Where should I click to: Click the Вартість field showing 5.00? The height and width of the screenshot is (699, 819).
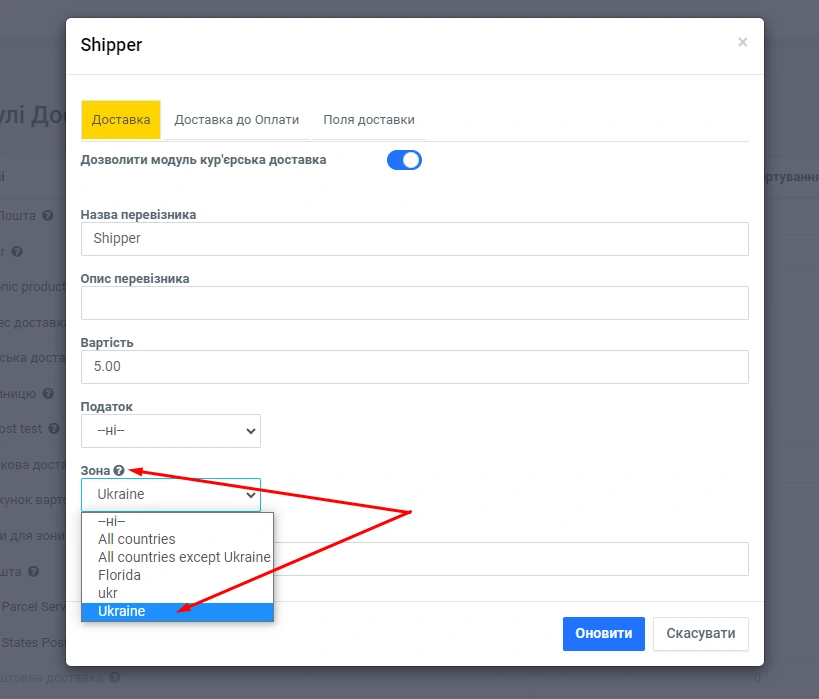pyautogui.click(x=414, y=367)
